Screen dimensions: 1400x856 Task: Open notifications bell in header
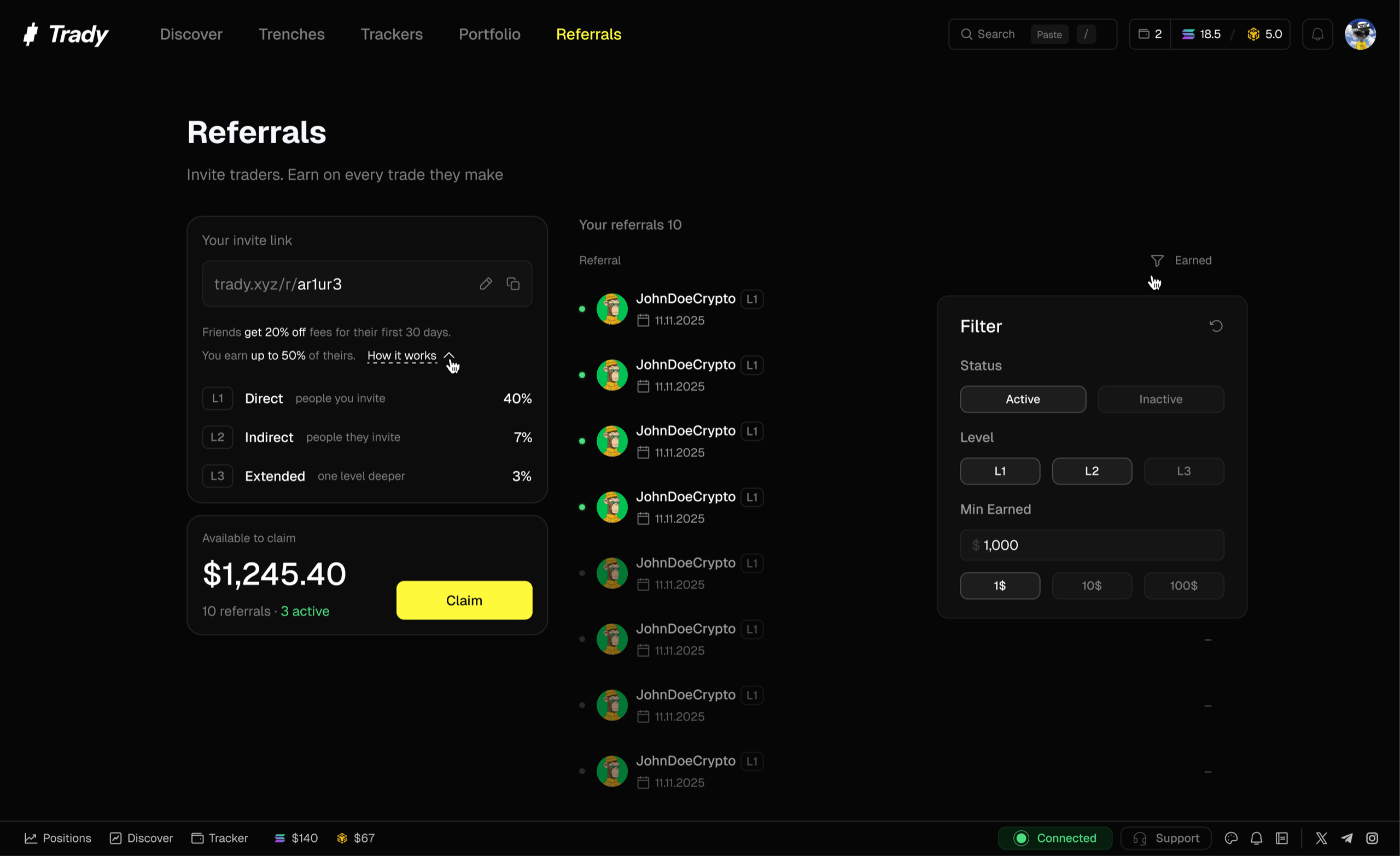pyautogui.click(x=1317, y=34)
